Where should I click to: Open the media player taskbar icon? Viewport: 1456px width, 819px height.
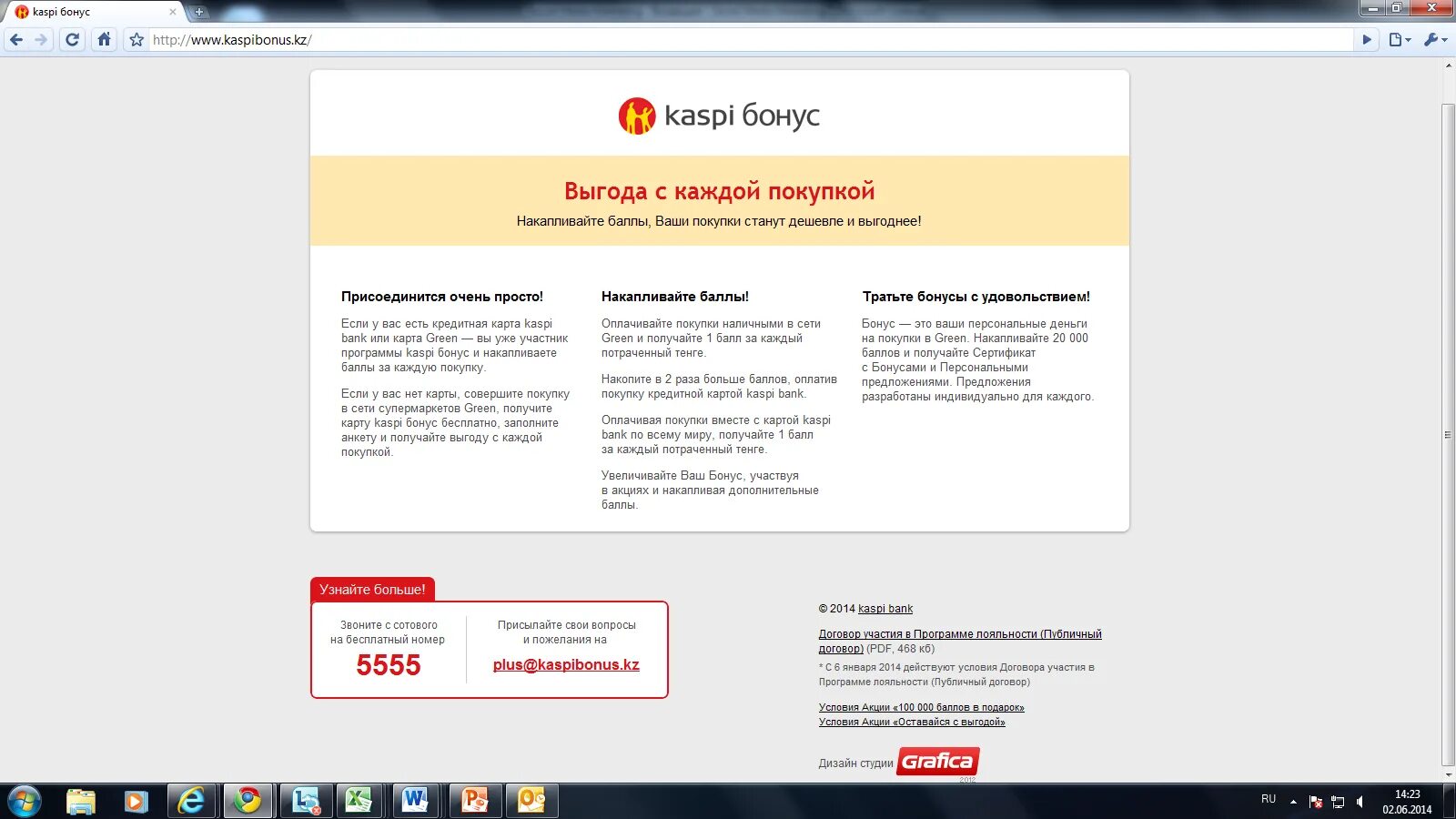(136, 802)
